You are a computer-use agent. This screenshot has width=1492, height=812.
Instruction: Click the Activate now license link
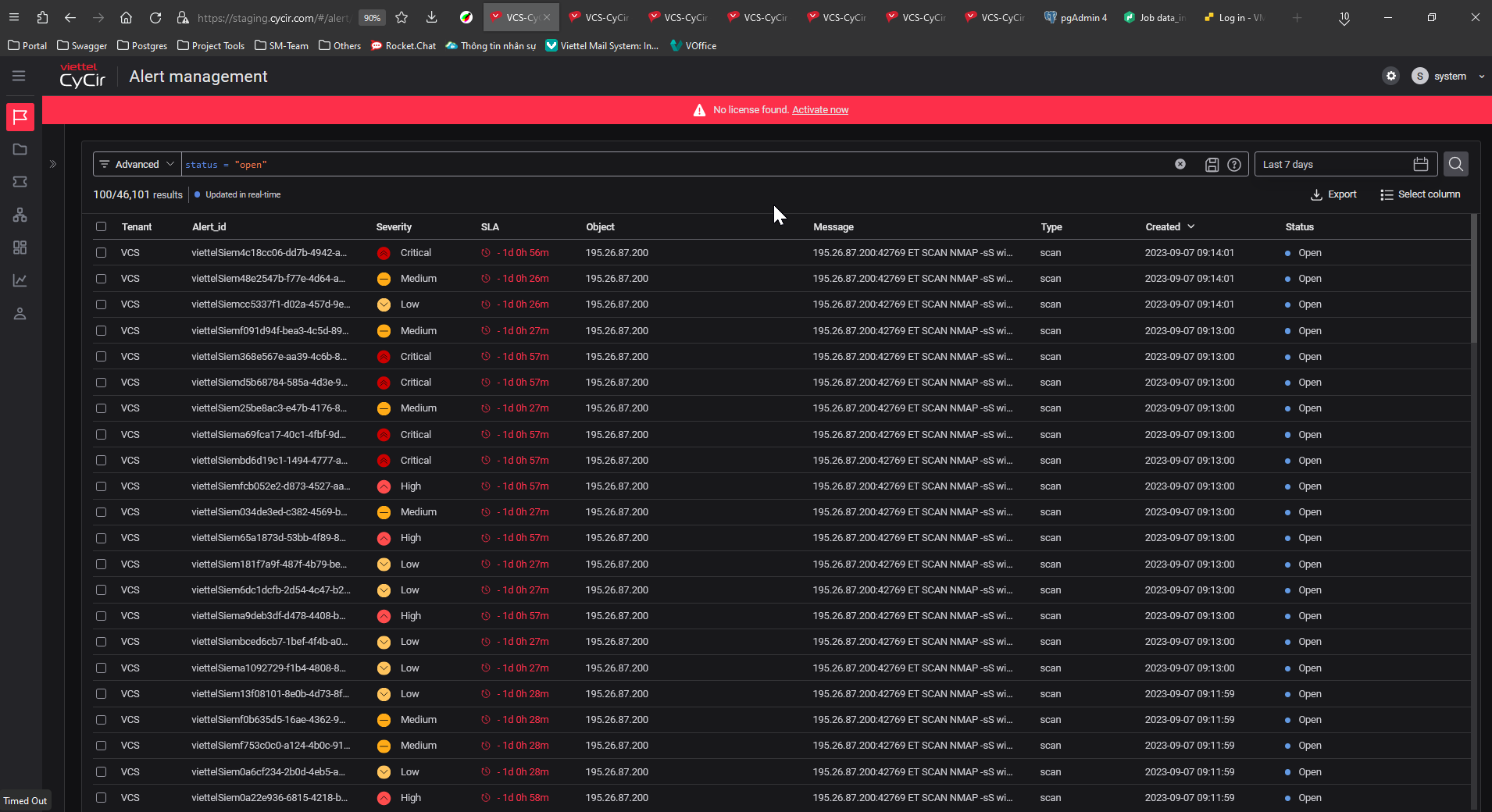[x=820, y=110]
